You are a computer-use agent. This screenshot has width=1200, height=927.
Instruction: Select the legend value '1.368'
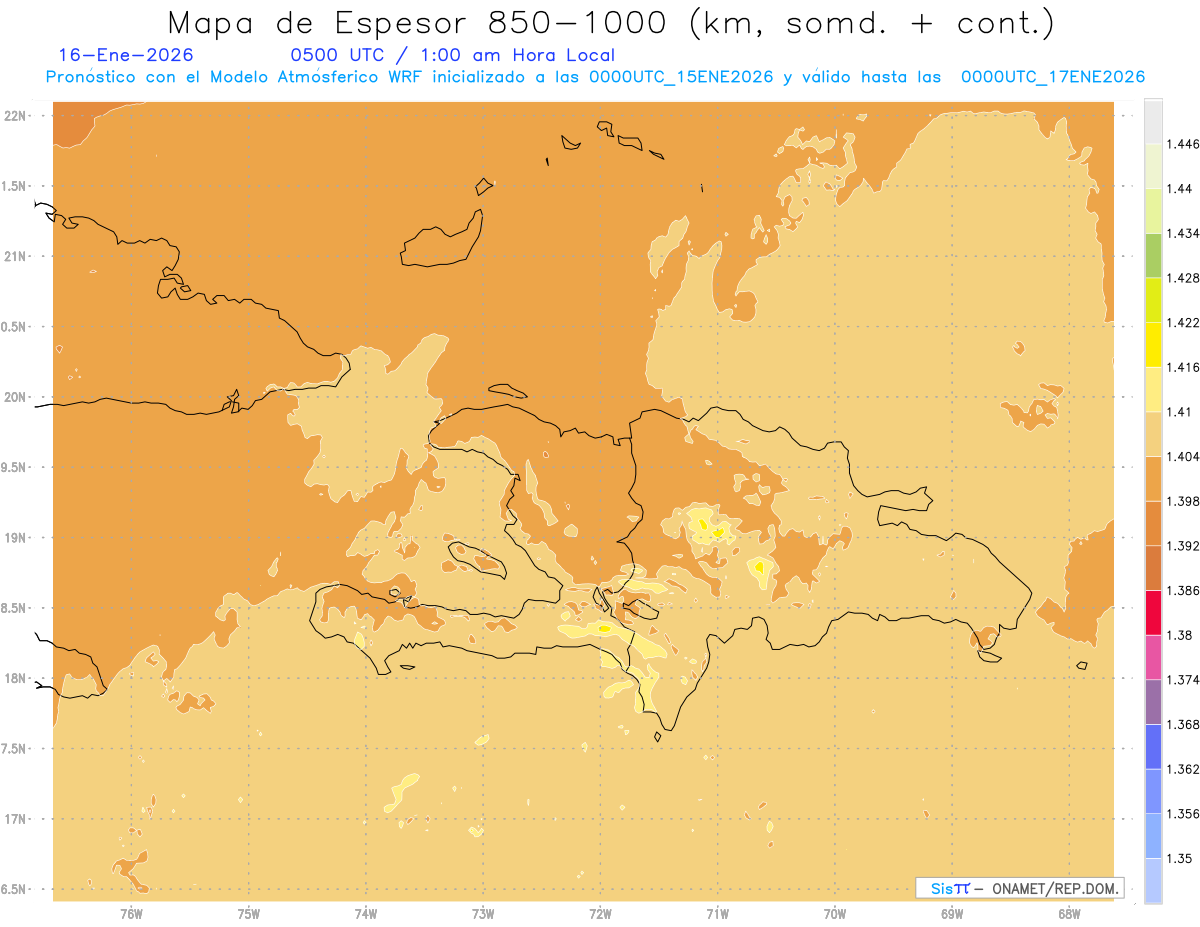coord(1183,724)
